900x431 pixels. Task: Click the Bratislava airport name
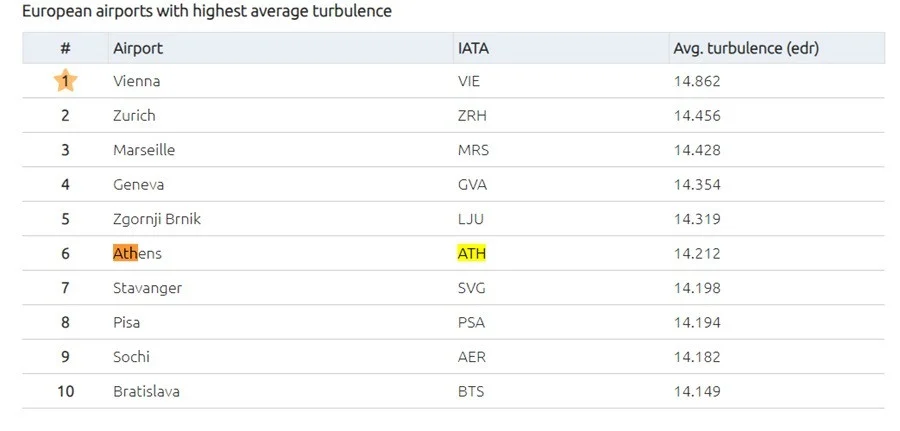click(x=146, y=391)
